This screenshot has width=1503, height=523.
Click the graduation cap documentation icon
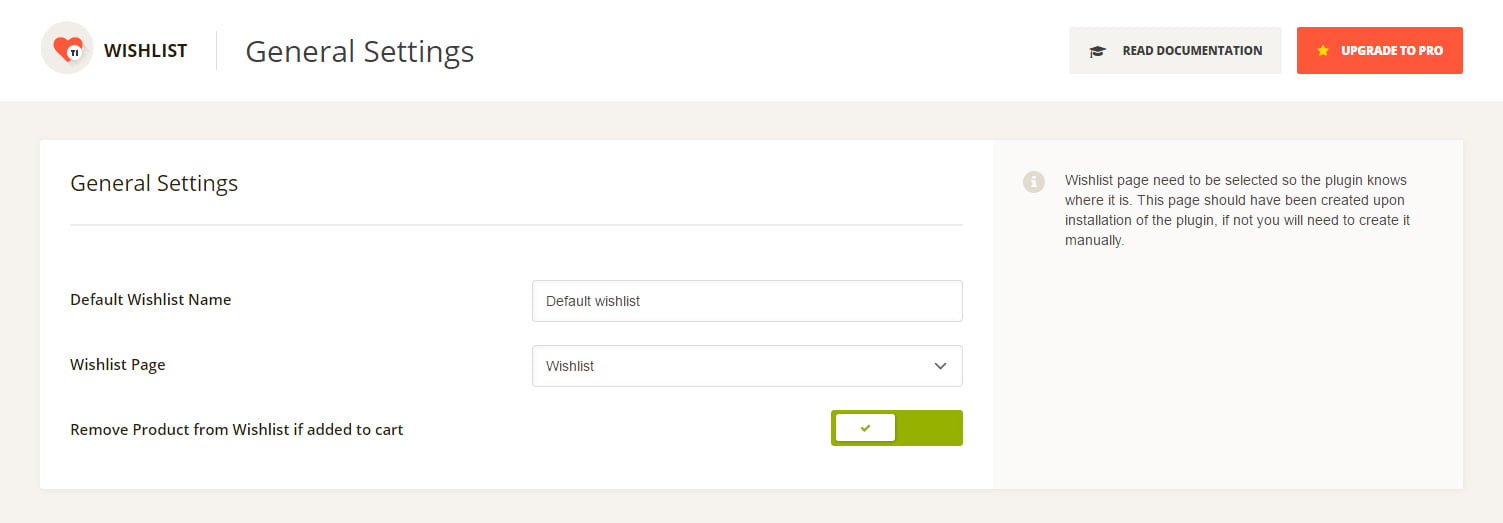(x=1097, y=51)
